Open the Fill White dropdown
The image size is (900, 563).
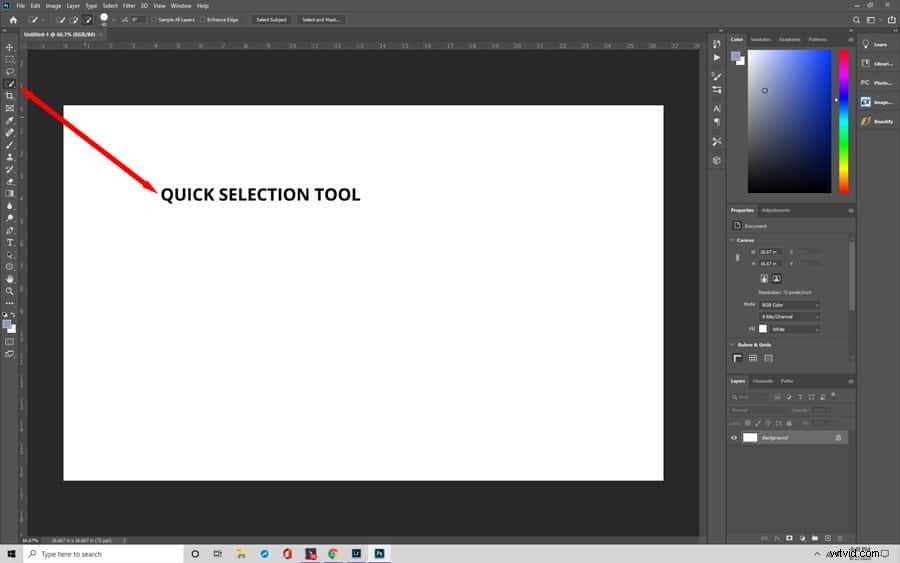[795, 329]
